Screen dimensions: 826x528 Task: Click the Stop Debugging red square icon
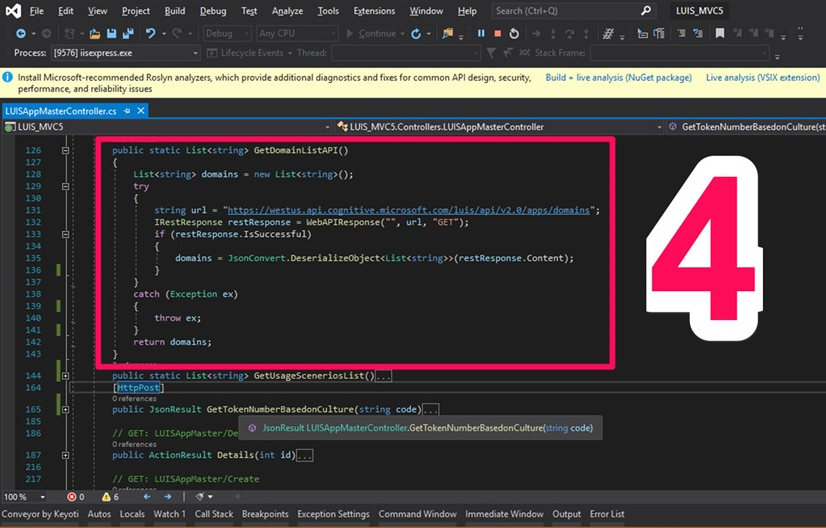coord(497,33)
